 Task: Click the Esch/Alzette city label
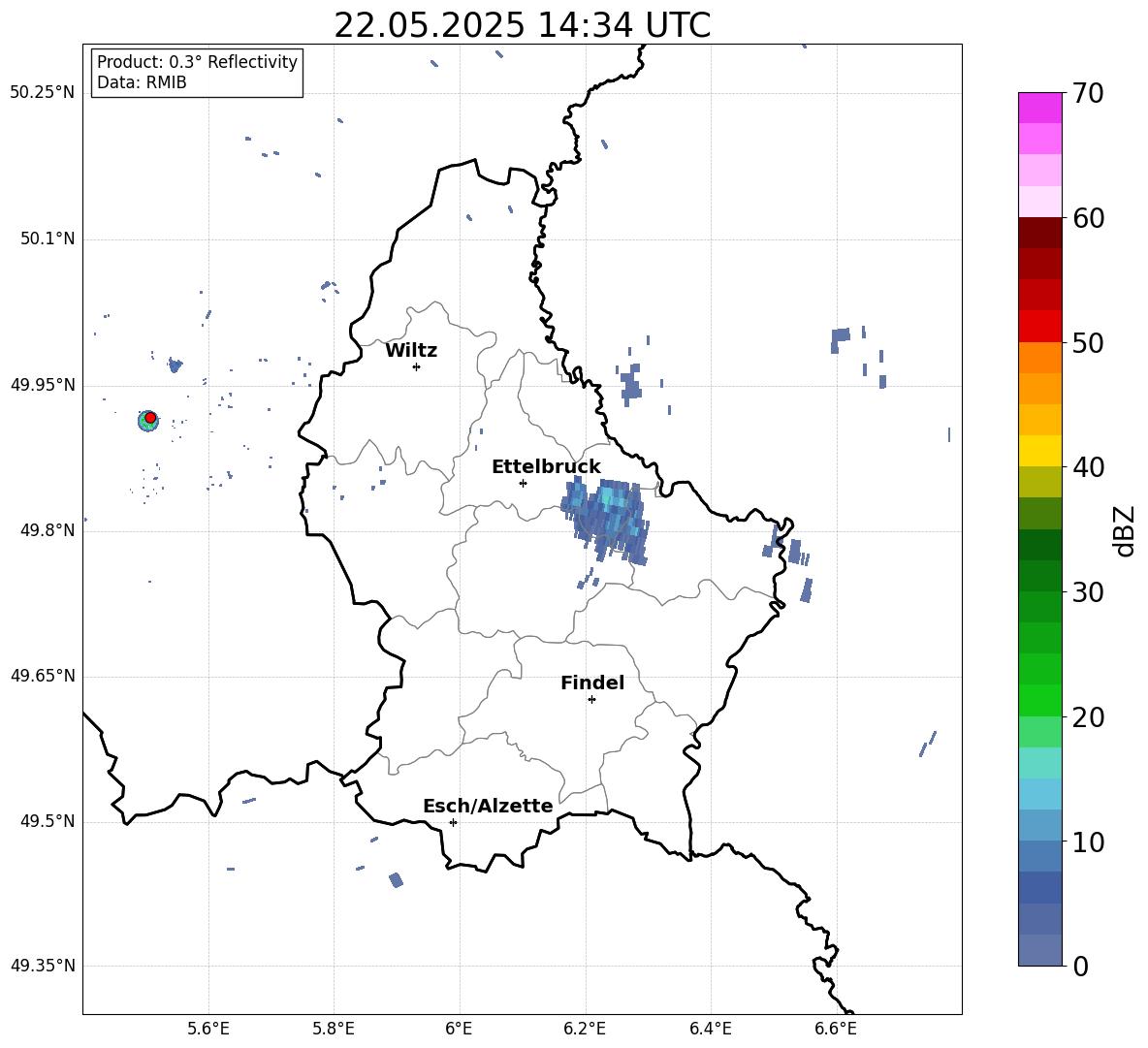pyautogui.click(x=488, y=806)
